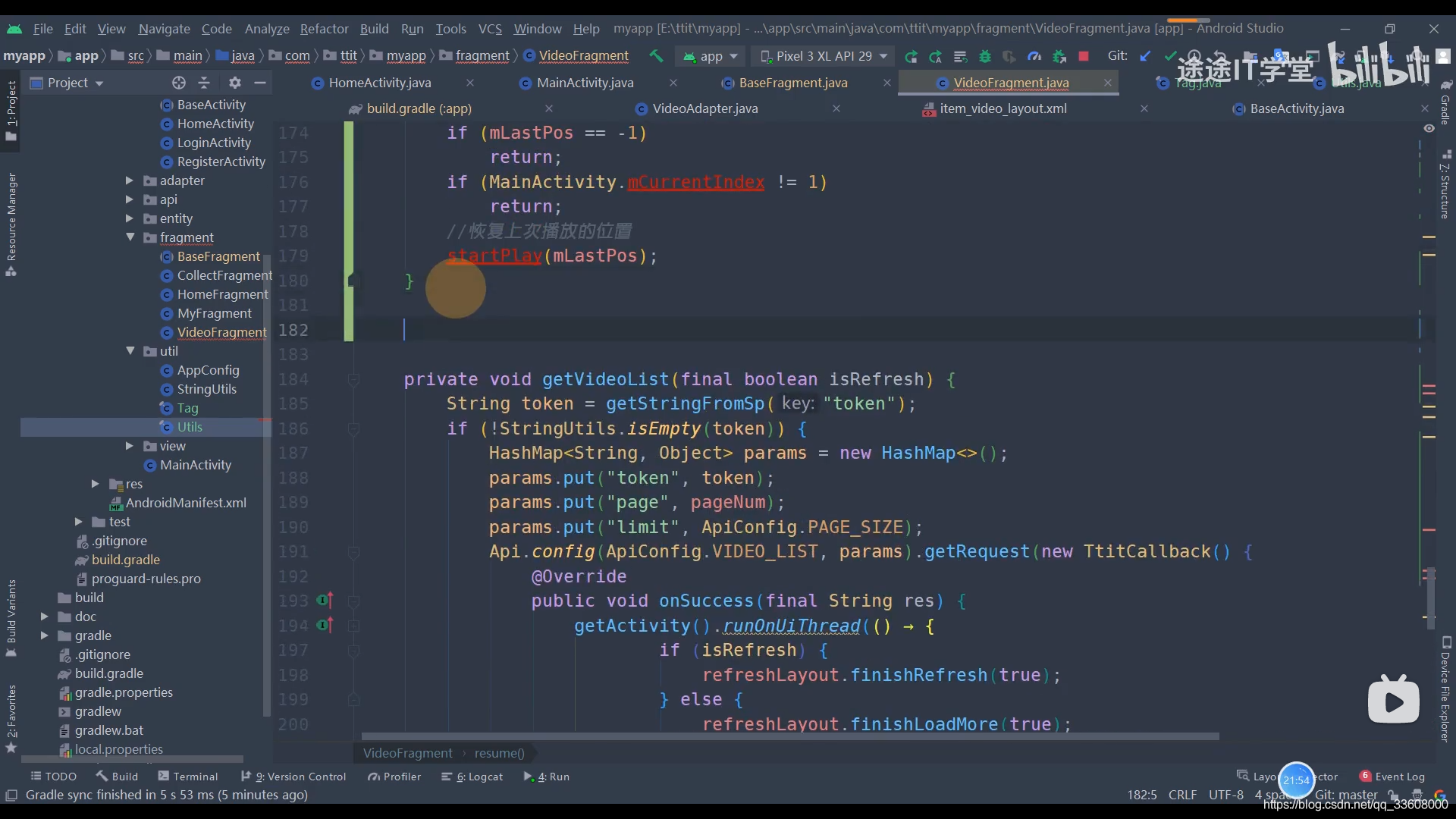Image resolution: width=1456 pixels, height=819 pixels.
Task: Click the Debug app bug icon
Action: tap(985, 56)
